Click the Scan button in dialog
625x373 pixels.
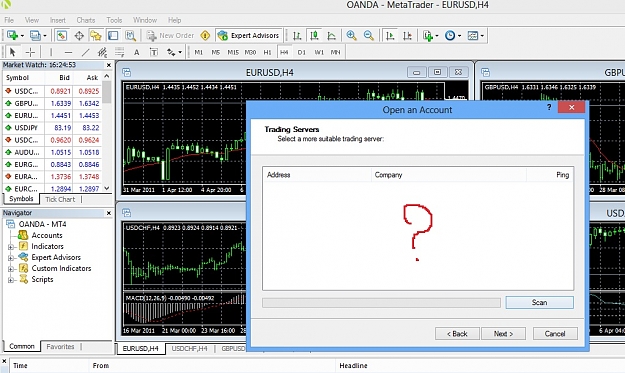539,302
